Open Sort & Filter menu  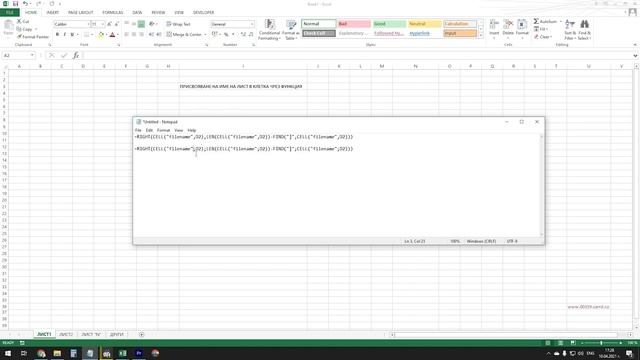click(570, 29)
